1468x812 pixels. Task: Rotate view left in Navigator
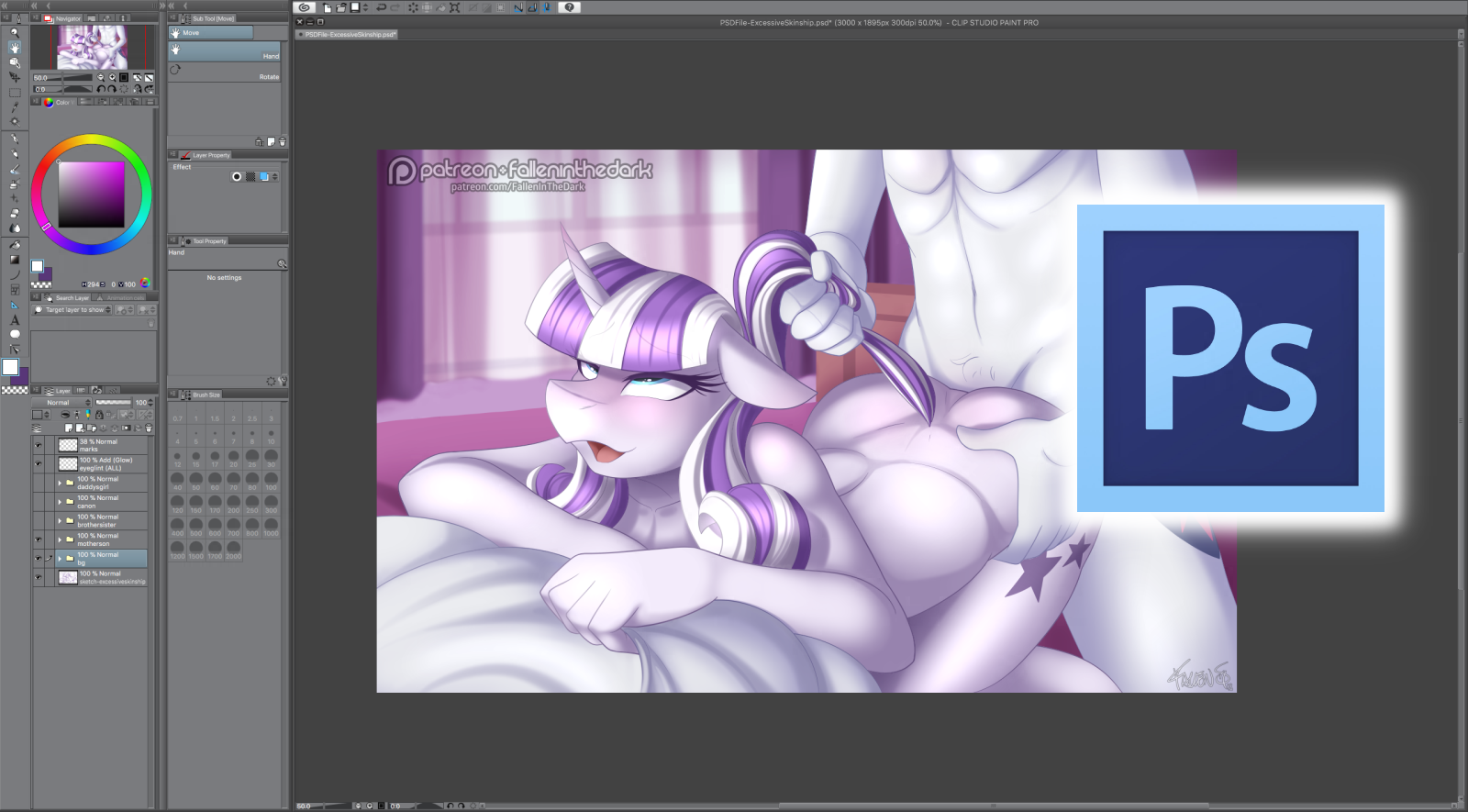(x=101, y=89)
